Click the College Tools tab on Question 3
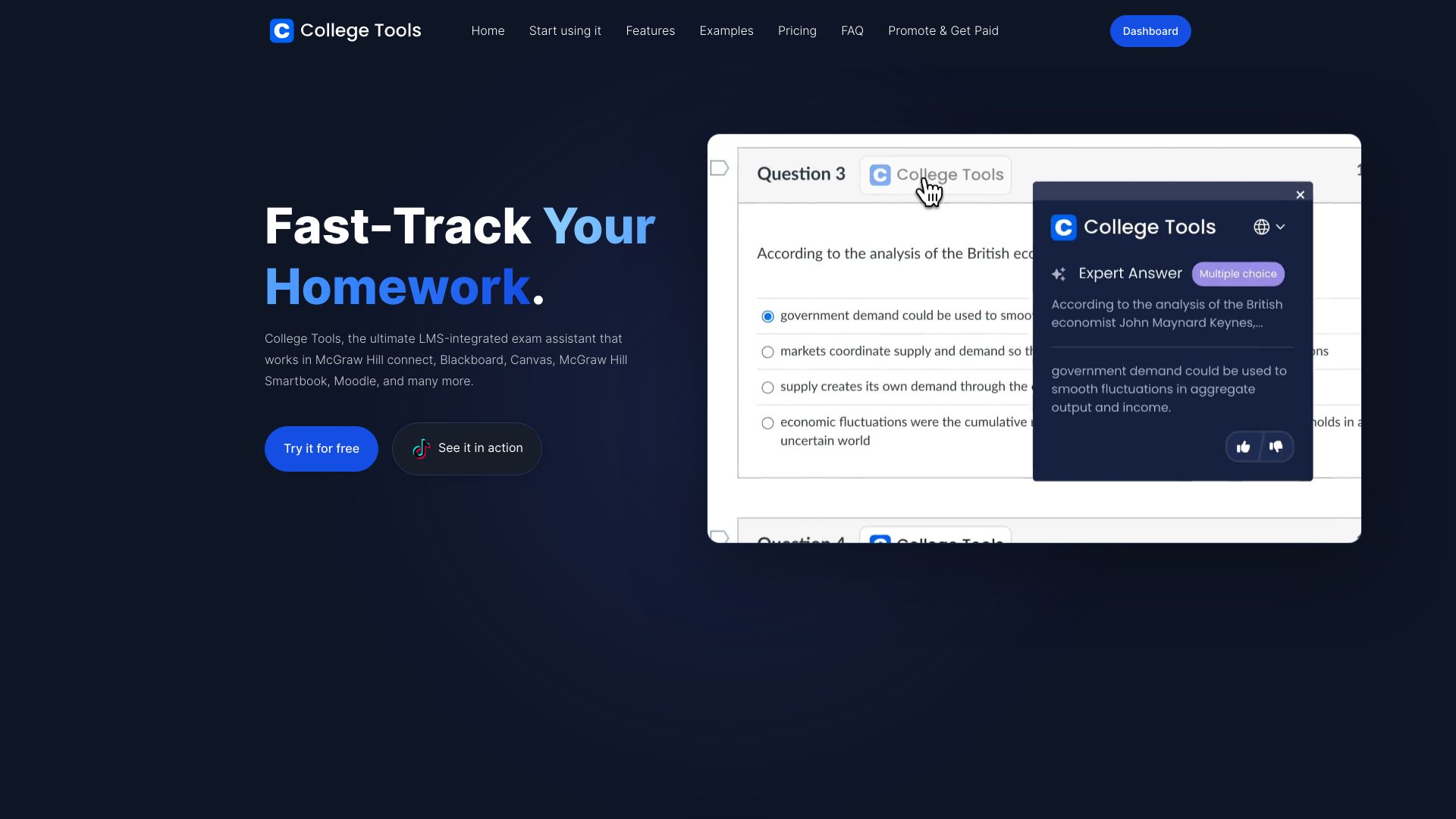Image resolution: width=1456 pixels, height=819 pixels. pyautogui.click(x=936, y=174)
